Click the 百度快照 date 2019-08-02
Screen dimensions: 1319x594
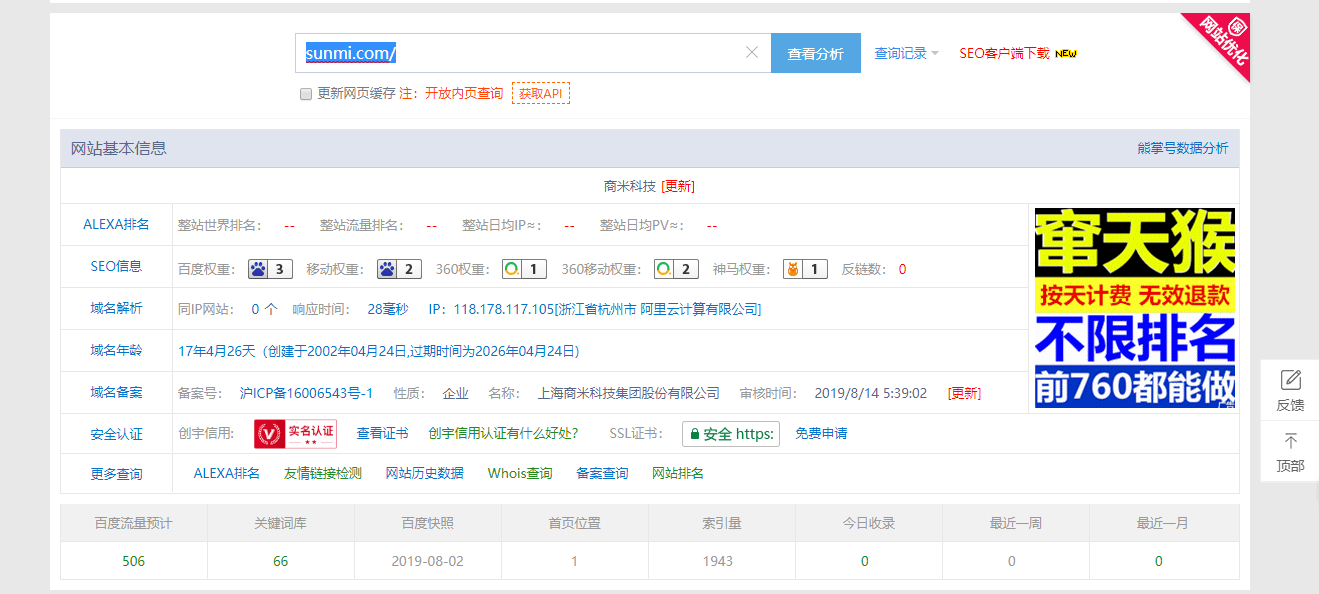428,561
